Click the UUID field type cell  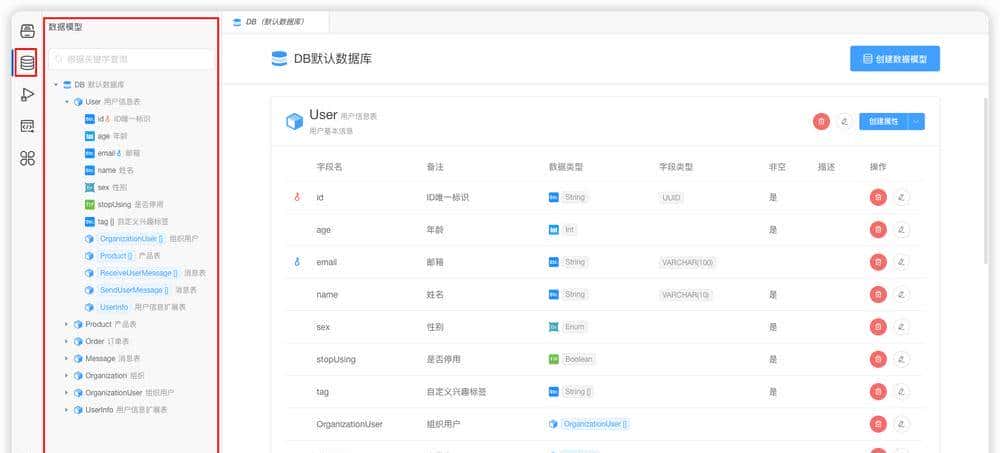[672, 198]
